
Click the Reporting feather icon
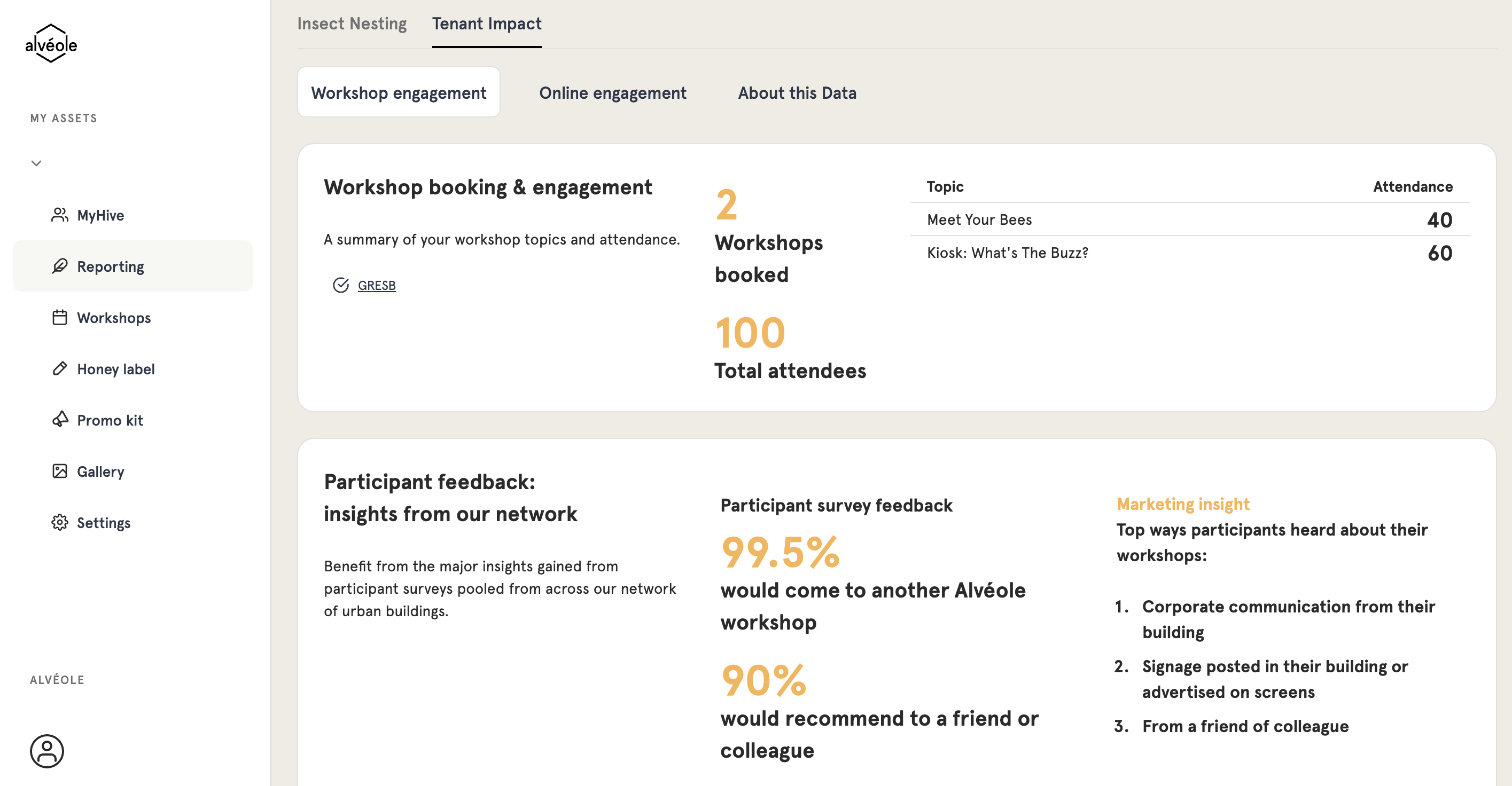[x=59, y=266]
